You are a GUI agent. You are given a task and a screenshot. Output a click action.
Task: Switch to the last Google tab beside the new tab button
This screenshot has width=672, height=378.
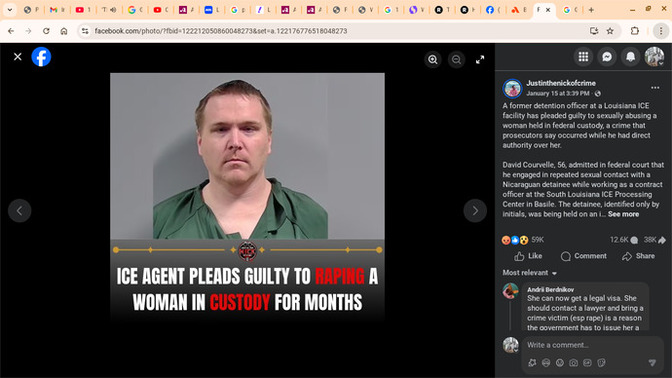click(570, 10)
